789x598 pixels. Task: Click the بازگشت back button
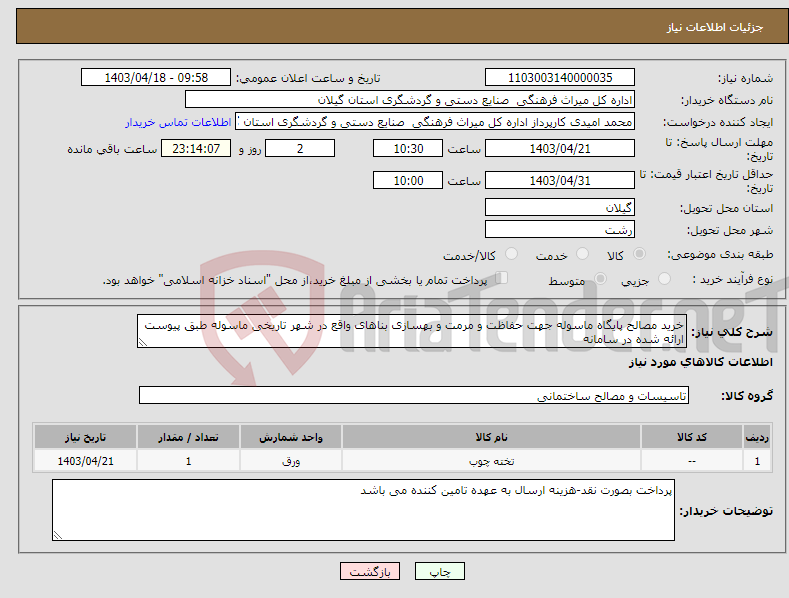(x=370, y=571)
